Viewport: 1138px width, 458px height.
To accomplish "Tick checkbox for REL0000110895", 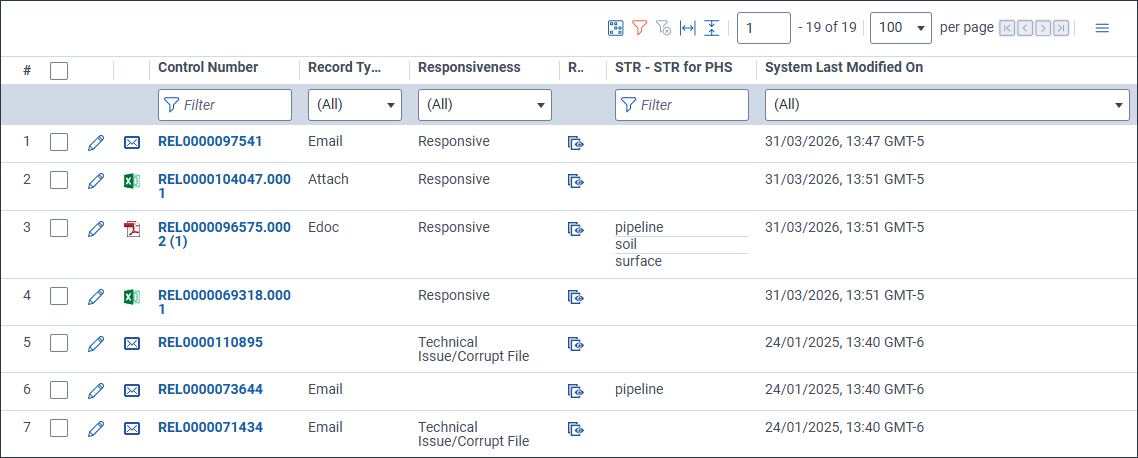I will [59, 343].
